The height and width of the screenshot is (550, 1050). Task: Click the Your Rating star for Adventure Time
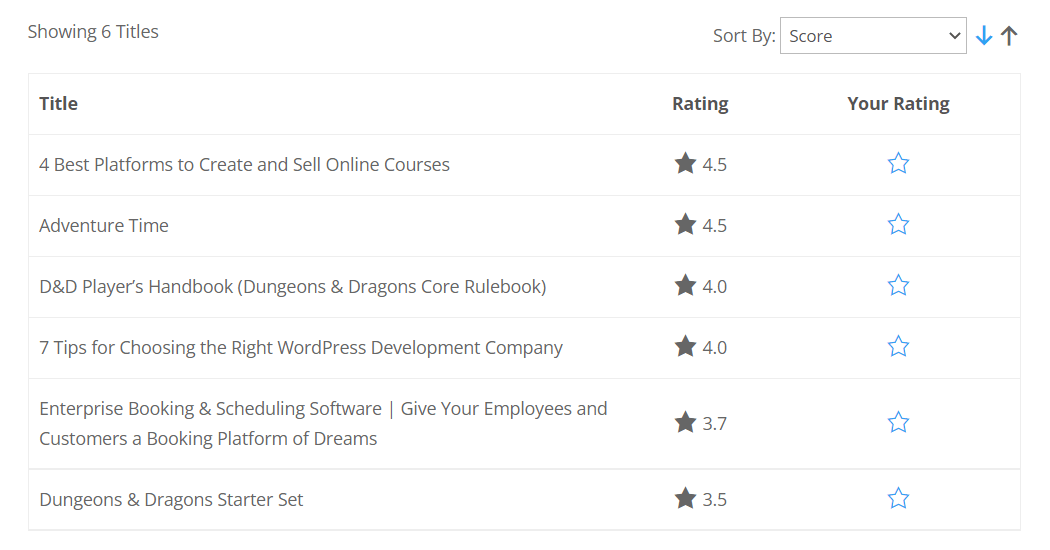[x=898, y=225]
